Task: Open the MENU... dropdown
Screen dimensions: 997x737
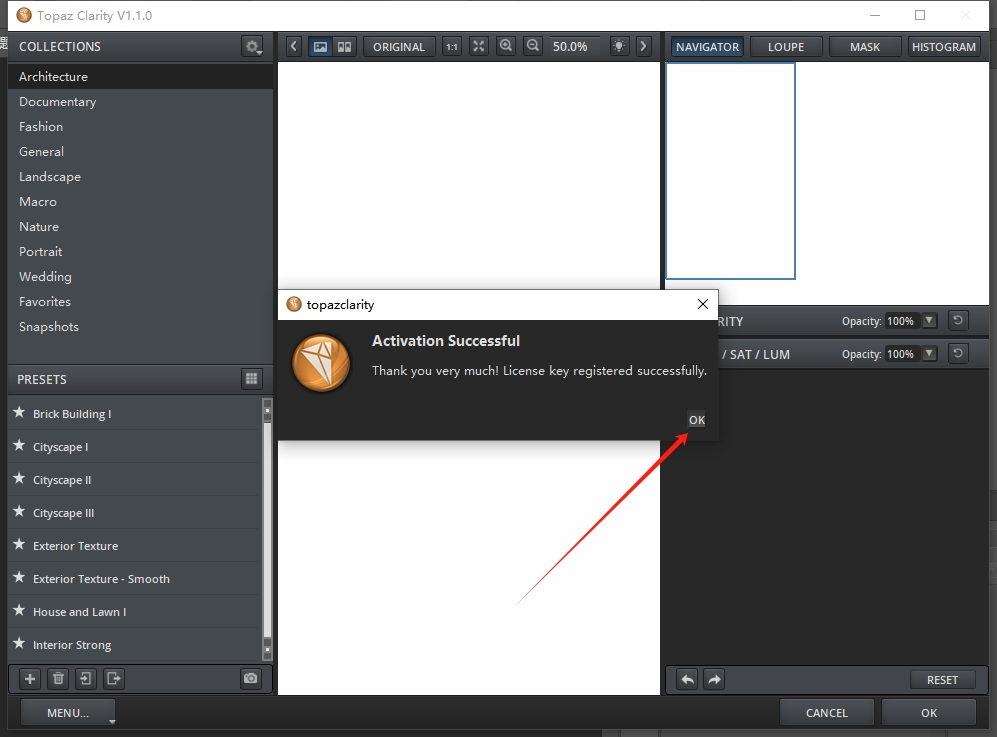Action: 68,713
